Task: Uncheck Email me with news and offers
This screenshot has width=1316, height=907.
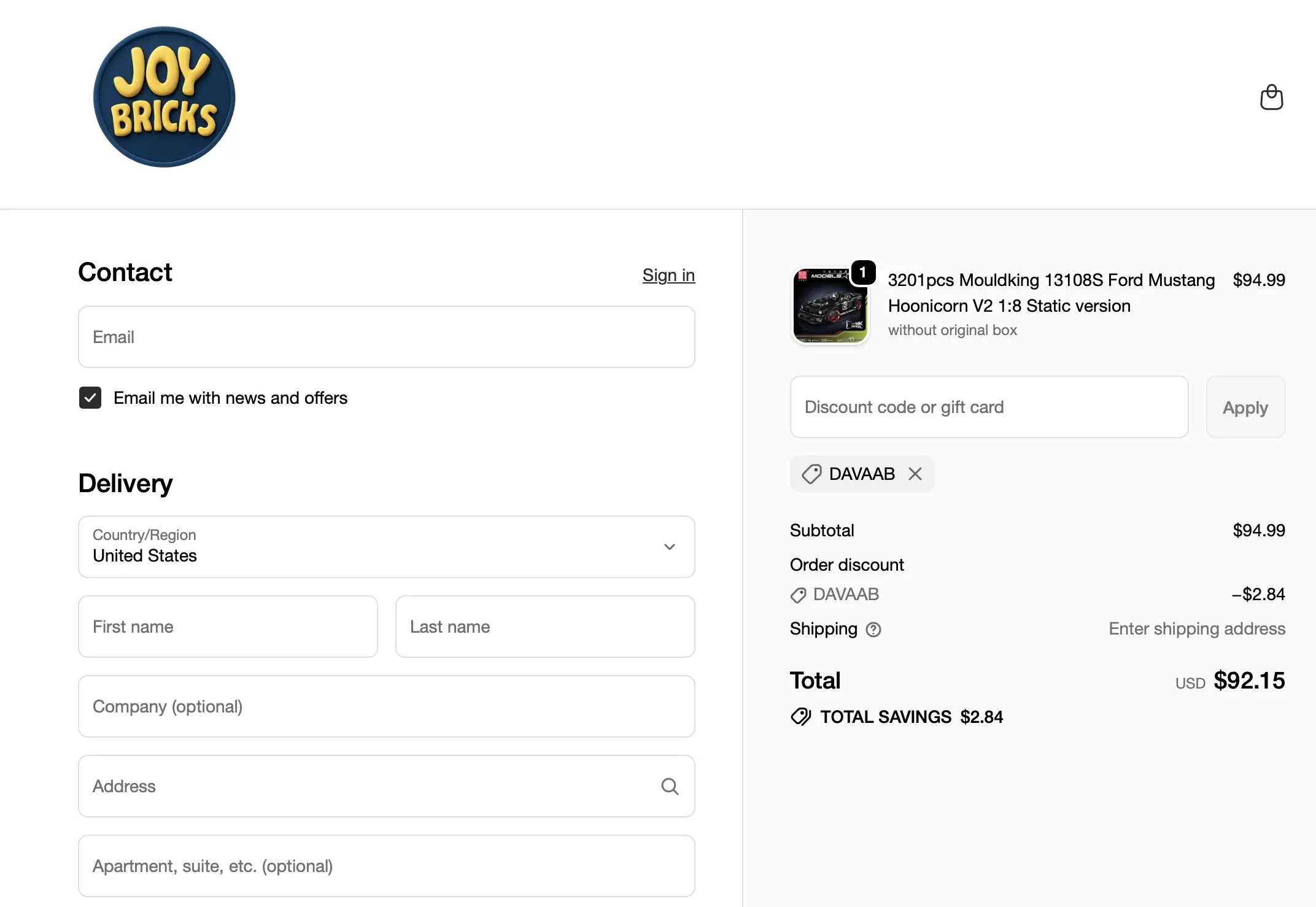Action: tap(90, 398)
